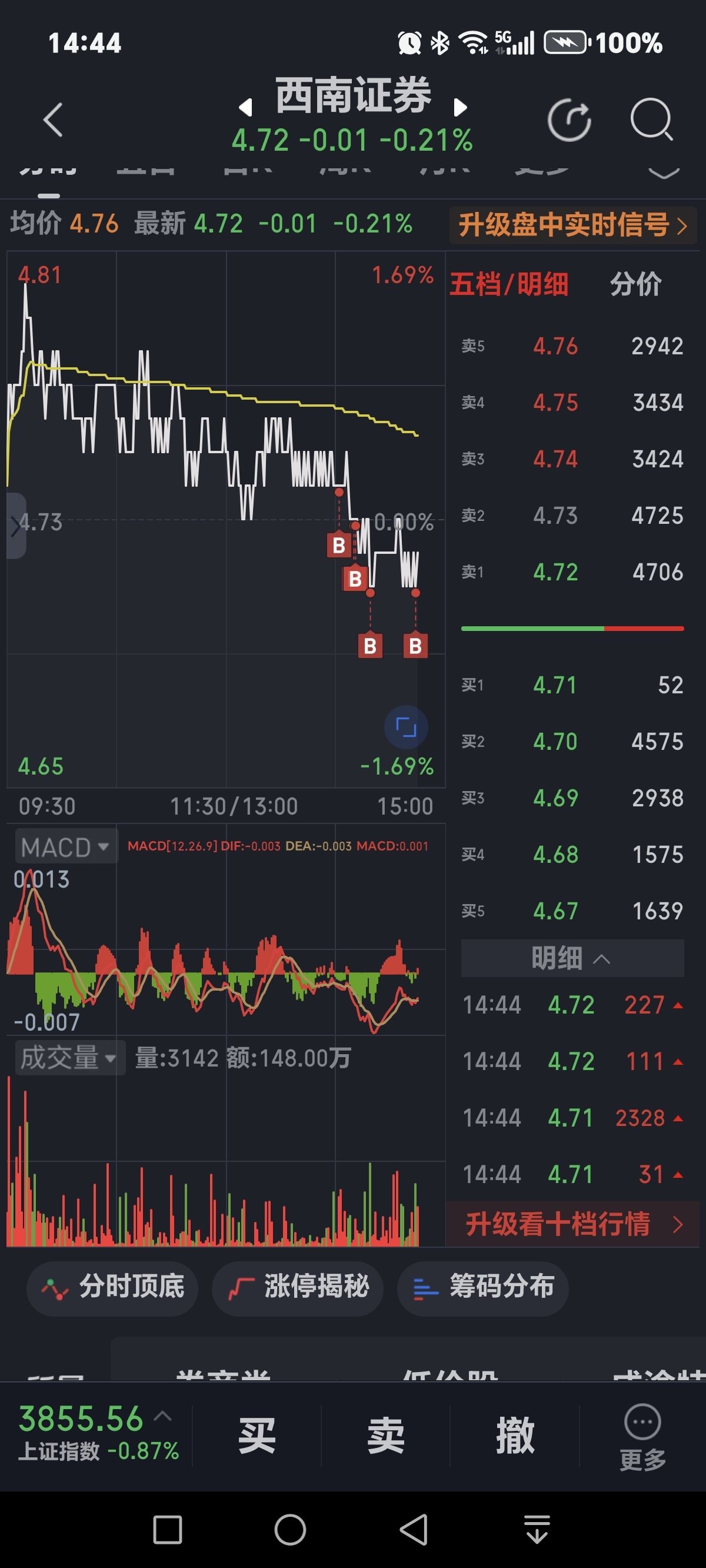The width and height of the screenshot is (706, 1568).
Task: Select 买1 price 4.71 row
Action: [572, 685]
